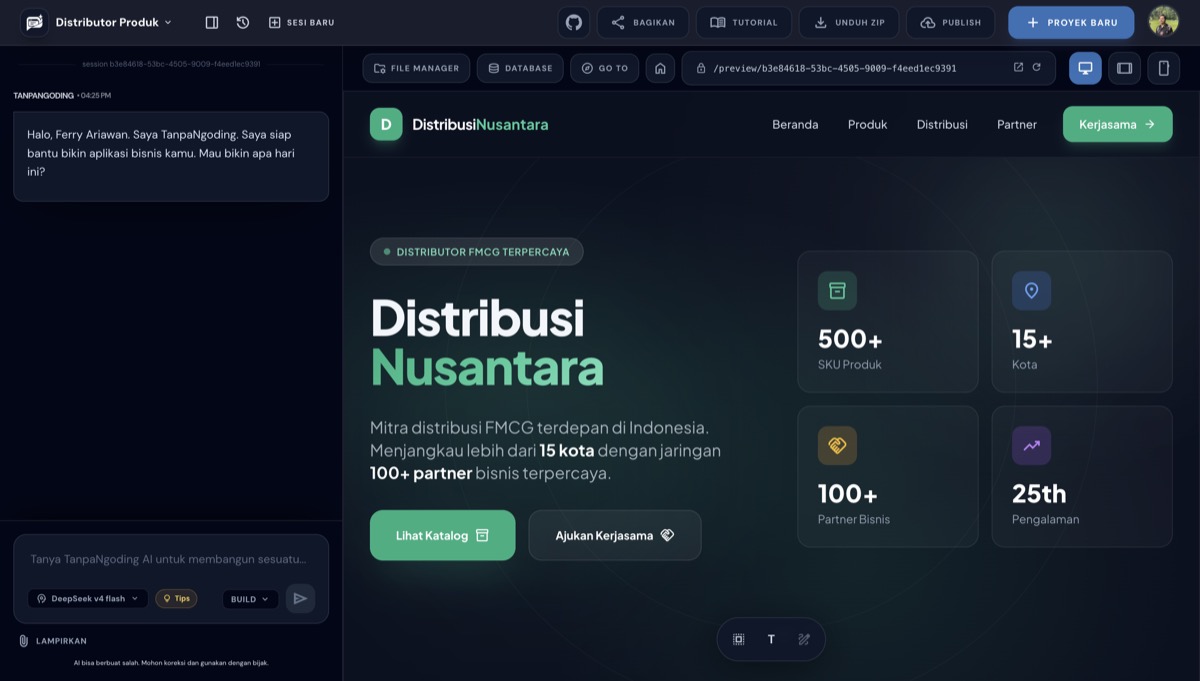Open preview in new tab icon

point(1018,68)
